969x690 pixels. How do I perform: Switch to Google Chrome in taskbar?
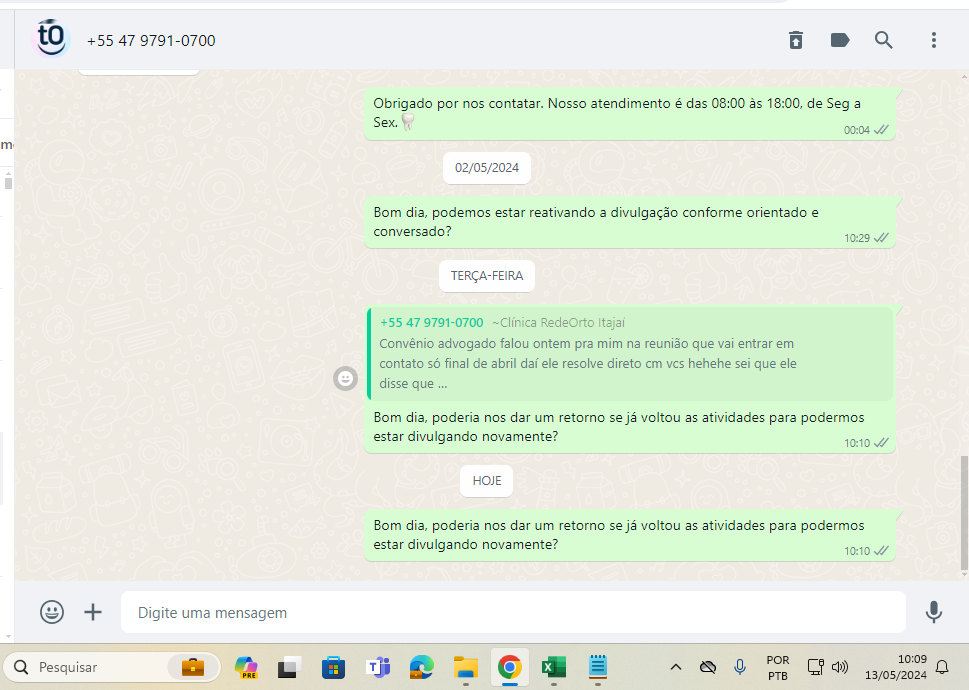pos(510,667)
